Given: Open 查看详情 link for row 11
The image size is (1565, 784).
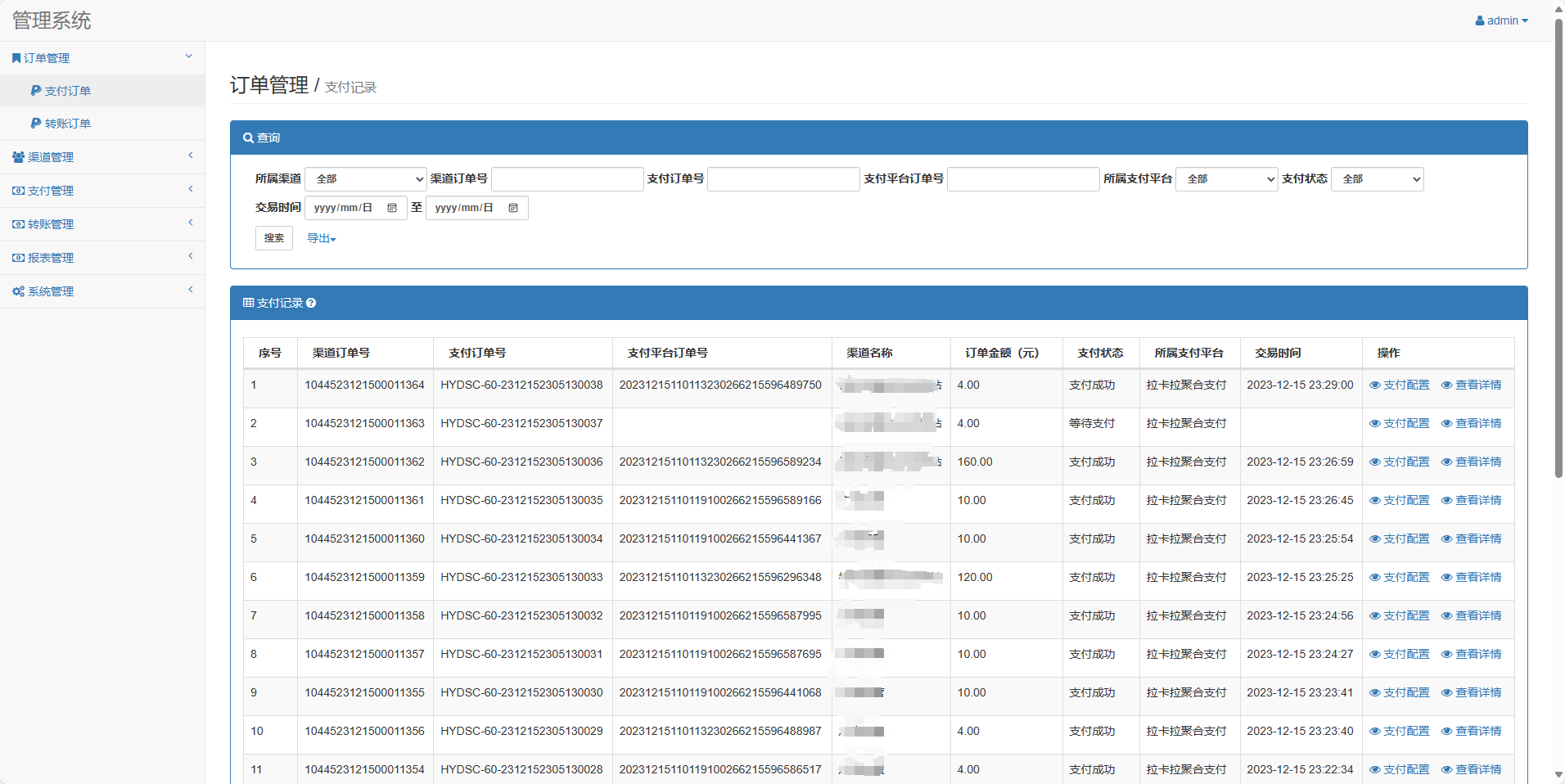Looking at the screenshot, I should (1472, 769).
